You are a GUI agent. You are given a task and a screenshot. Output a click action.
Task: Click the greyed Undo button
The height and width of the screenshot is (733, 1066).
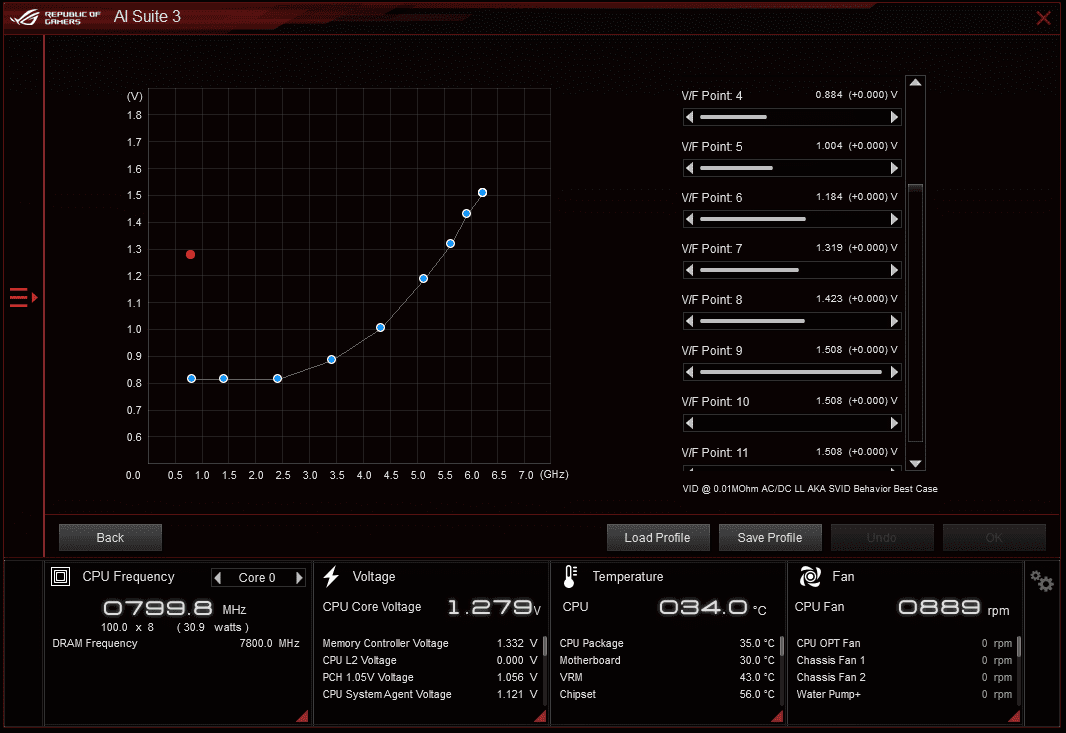(x=882, y=537)
